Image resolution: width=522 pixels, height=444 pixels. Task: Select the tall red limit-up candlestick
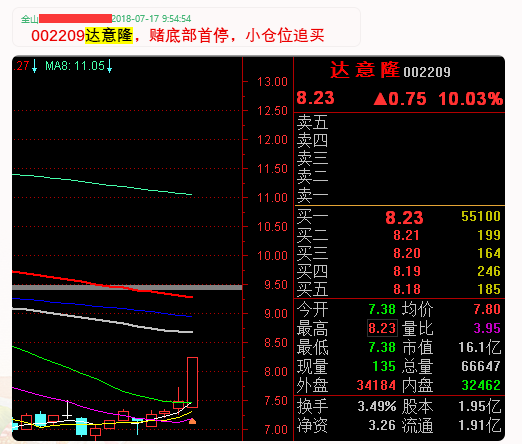pos(192,382)
